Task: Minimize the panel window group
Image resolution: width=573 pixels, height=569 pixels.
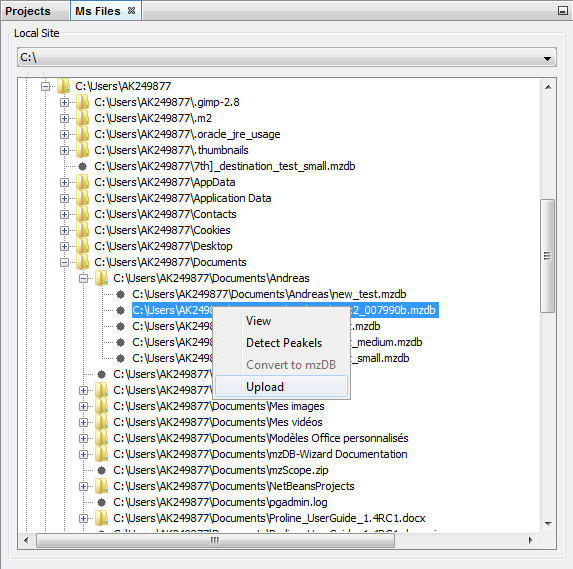Action: pyautogui.click(x=563, y=11)
